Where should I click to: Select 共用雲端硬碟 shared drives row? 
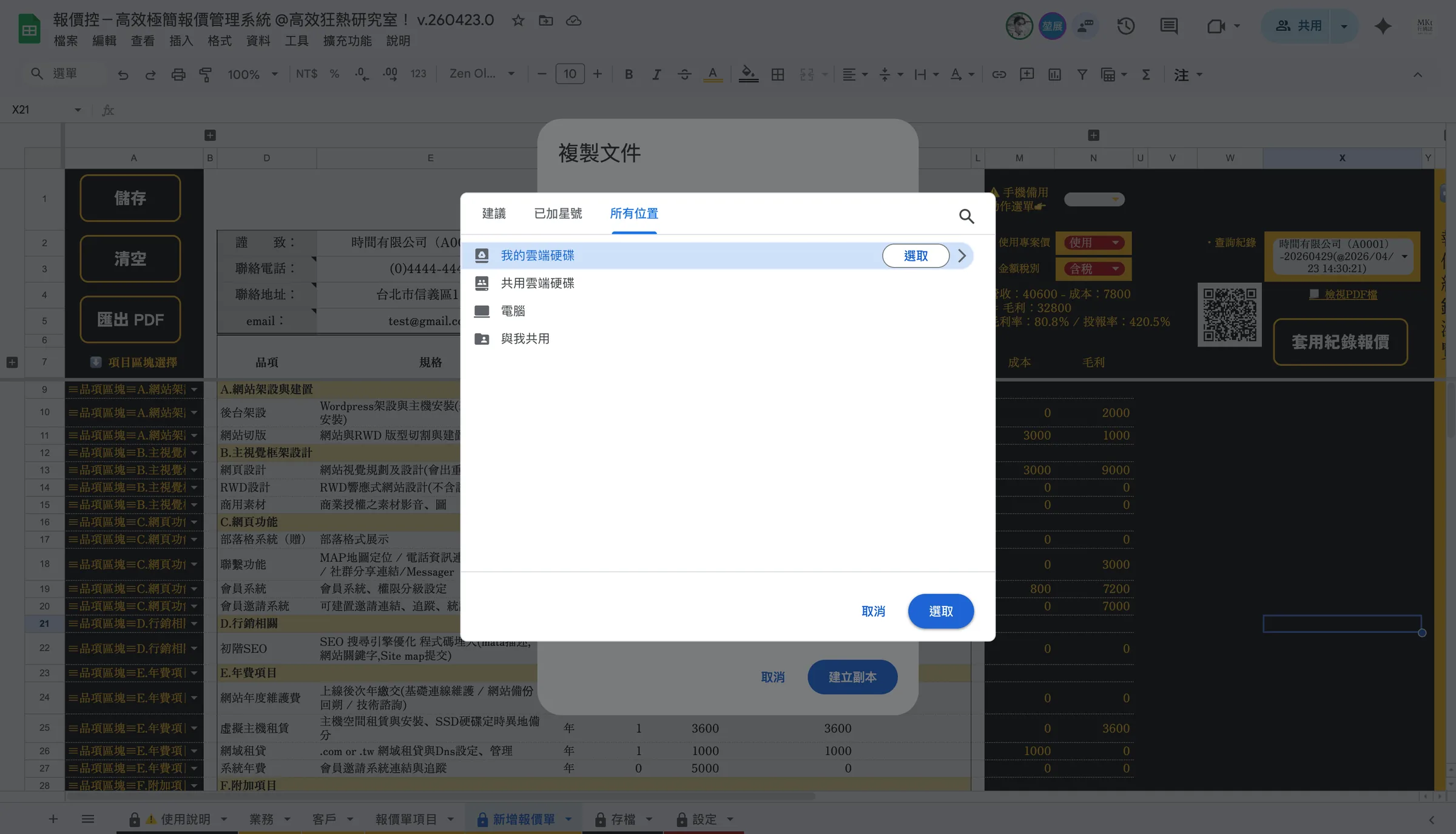[718, 283]
